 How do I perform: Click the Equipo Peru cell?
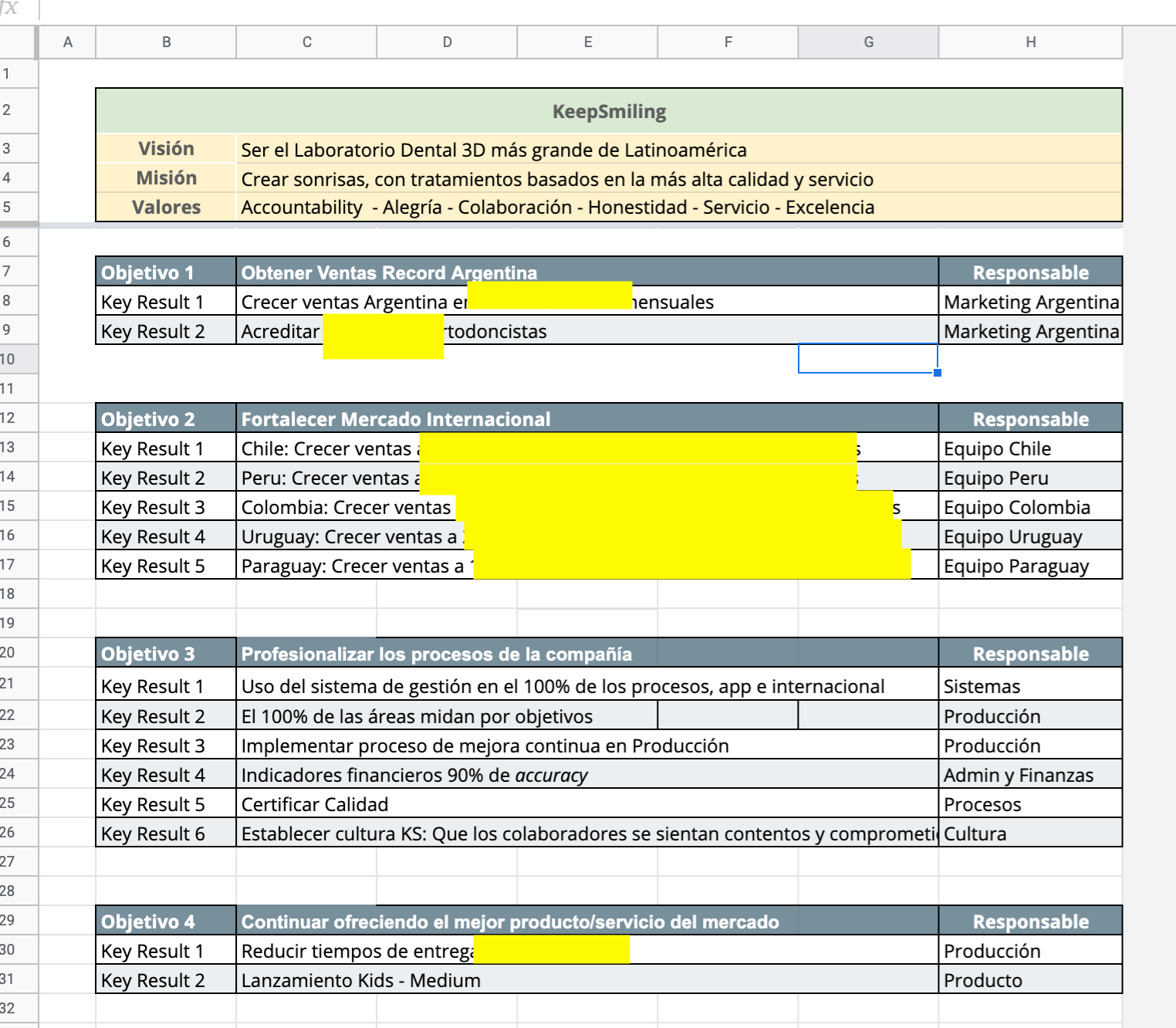pyautogui.click(x=1030, y=477)
